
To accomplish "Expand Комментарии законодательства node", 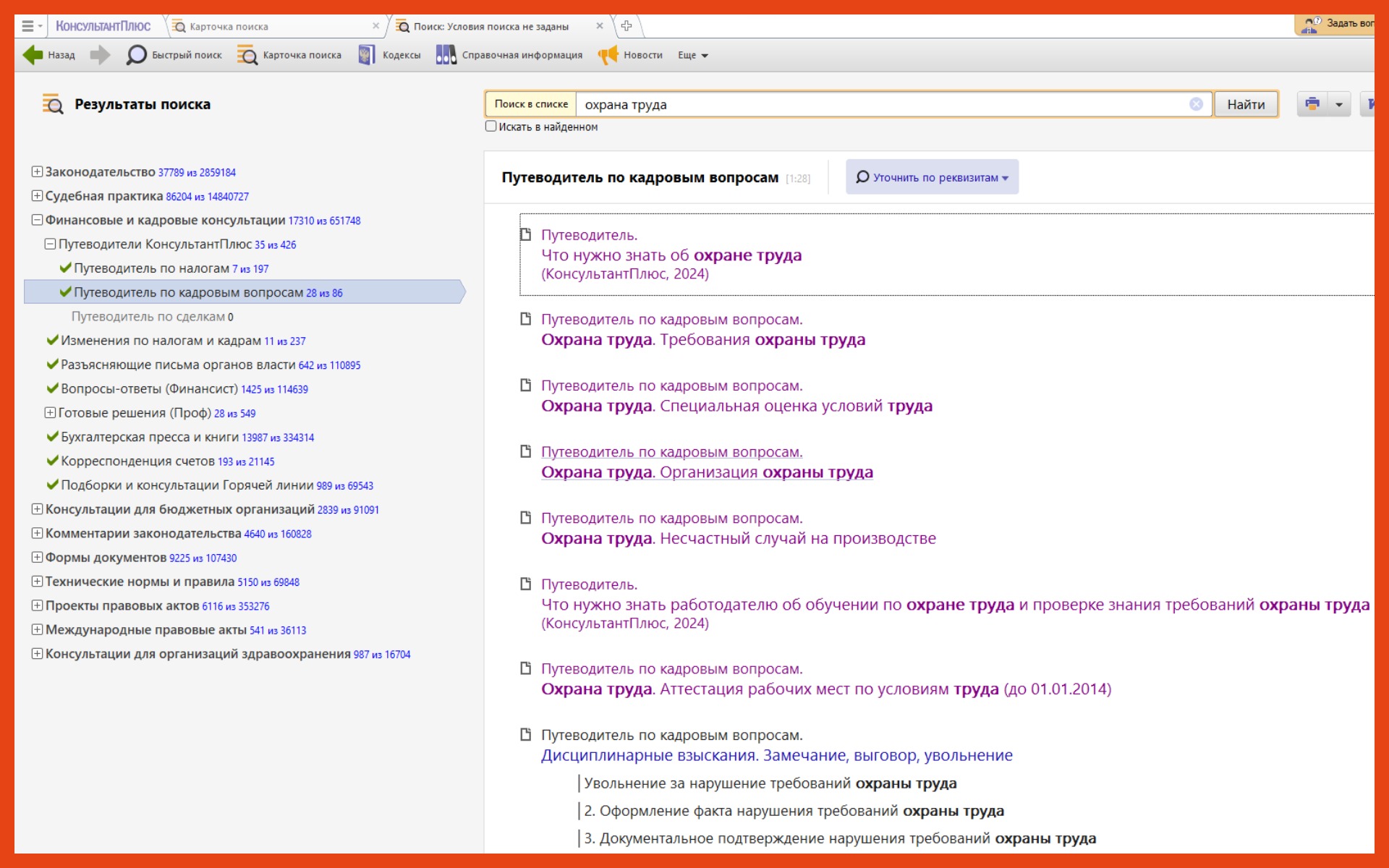I will [37, 534].
